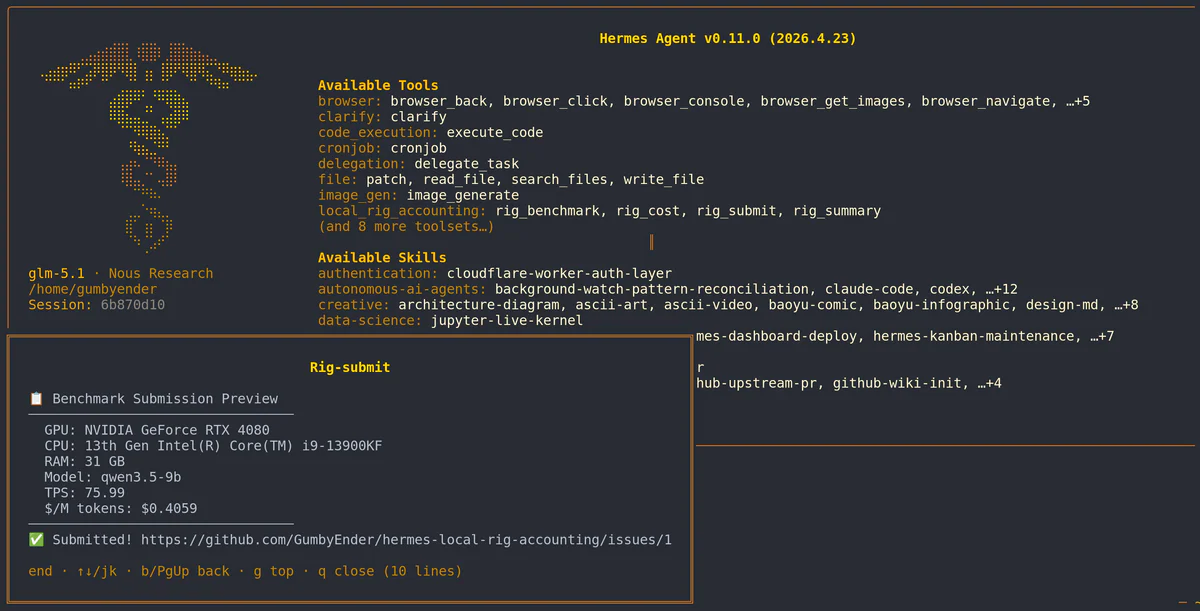Click the green checkmark next to Submitted
This screenshot has width=1200, height=611.
(36, 539)
